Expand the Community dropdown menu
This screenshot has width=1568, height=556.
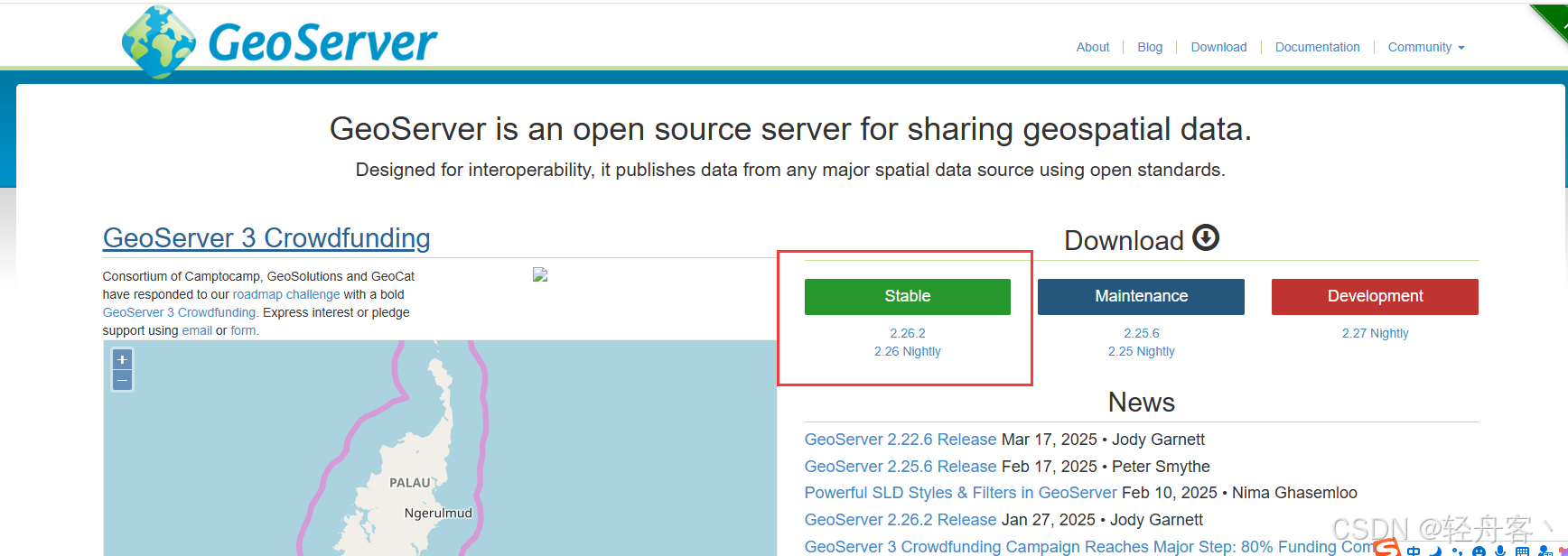click(x=1426, y=47)
